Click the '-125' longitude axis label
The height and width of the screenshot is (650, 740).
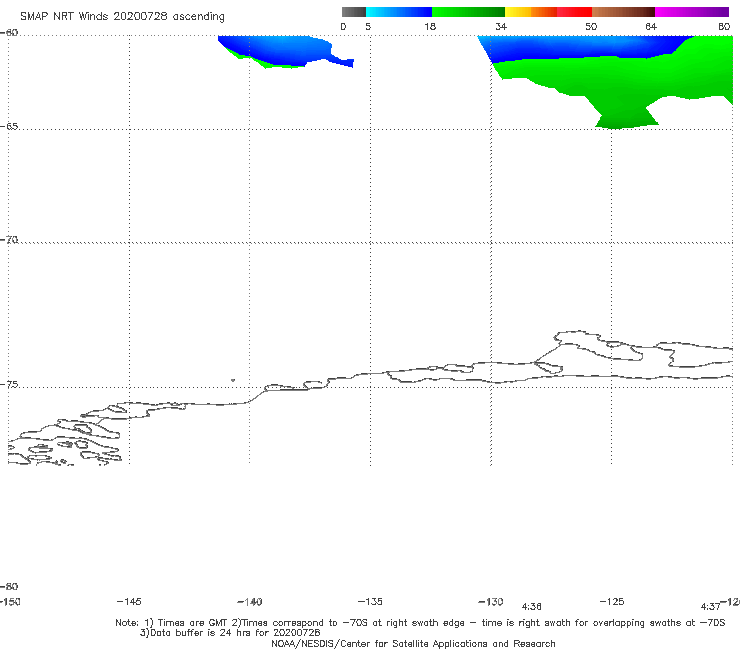point(612,601)
